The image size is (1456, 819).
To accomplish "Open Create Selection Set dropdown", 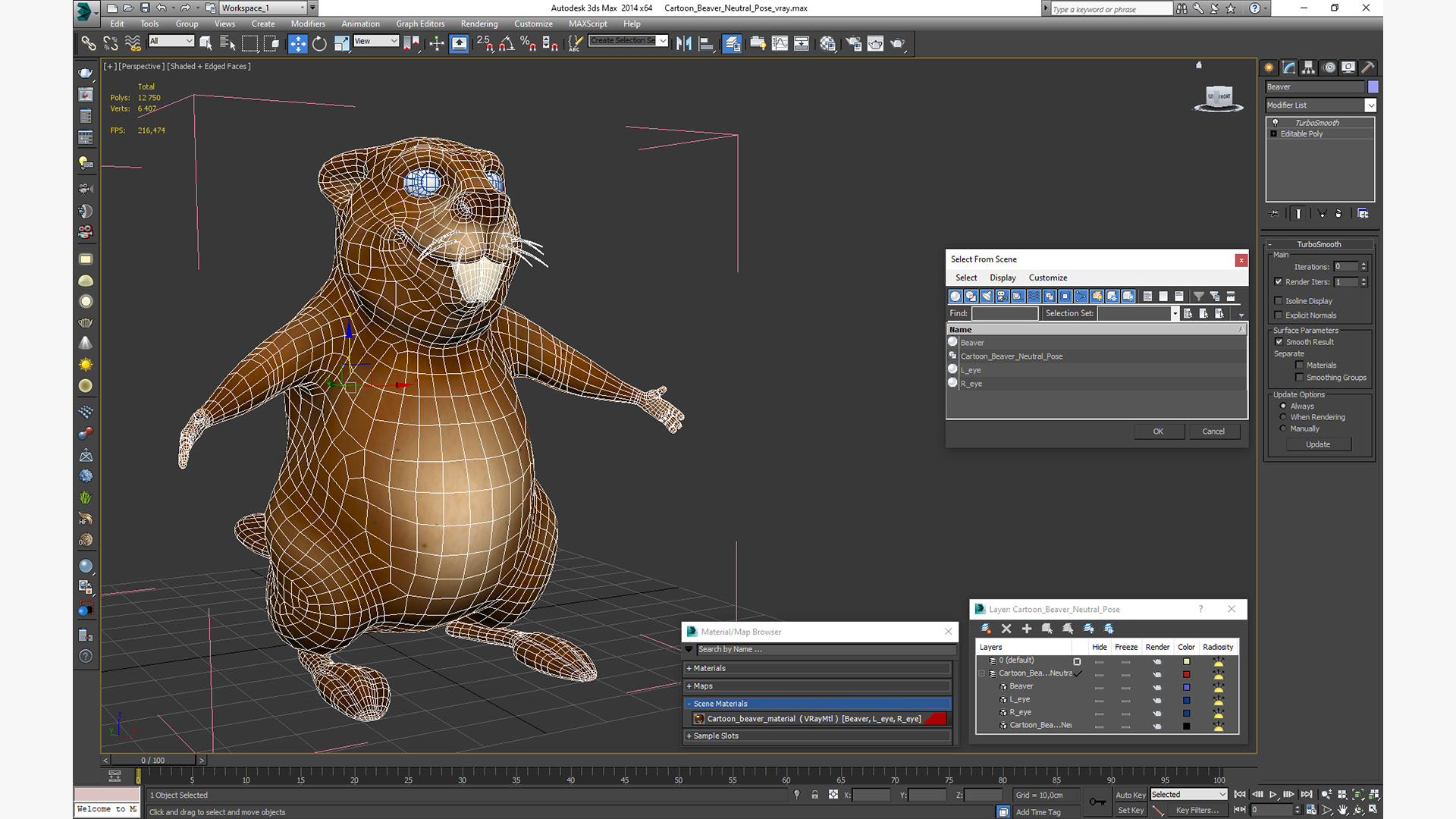I will point(663,41).
